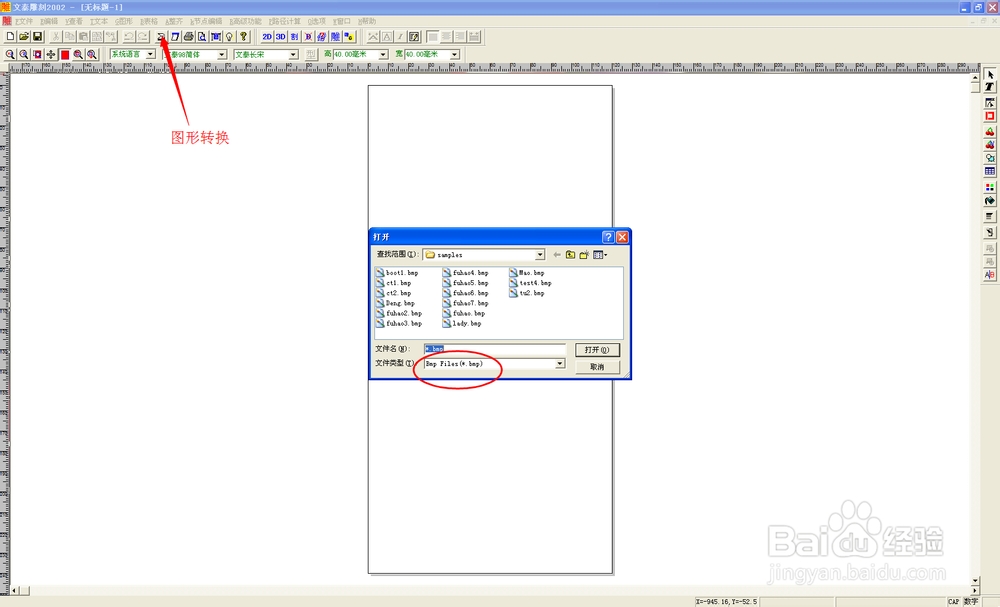Click the 3D engraving toolbar button
Screen dimensions: 1000x607
[281, 37]
